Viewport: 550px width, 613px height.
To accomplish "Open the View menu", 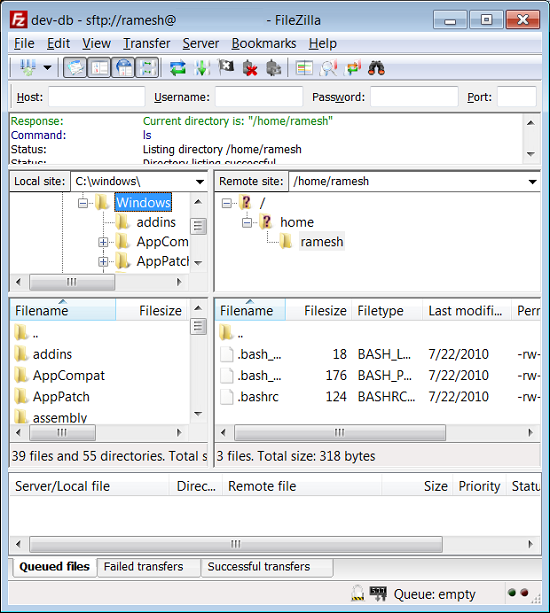I will tap(96, 43).
